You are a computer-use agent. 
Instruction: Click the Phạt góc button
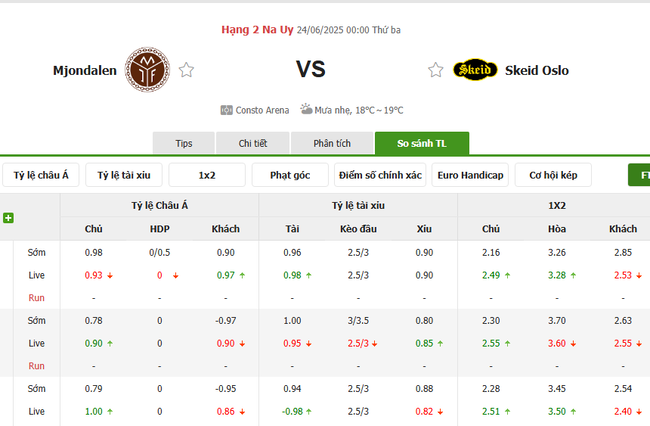pyautogui.click(x=289, y=175)
